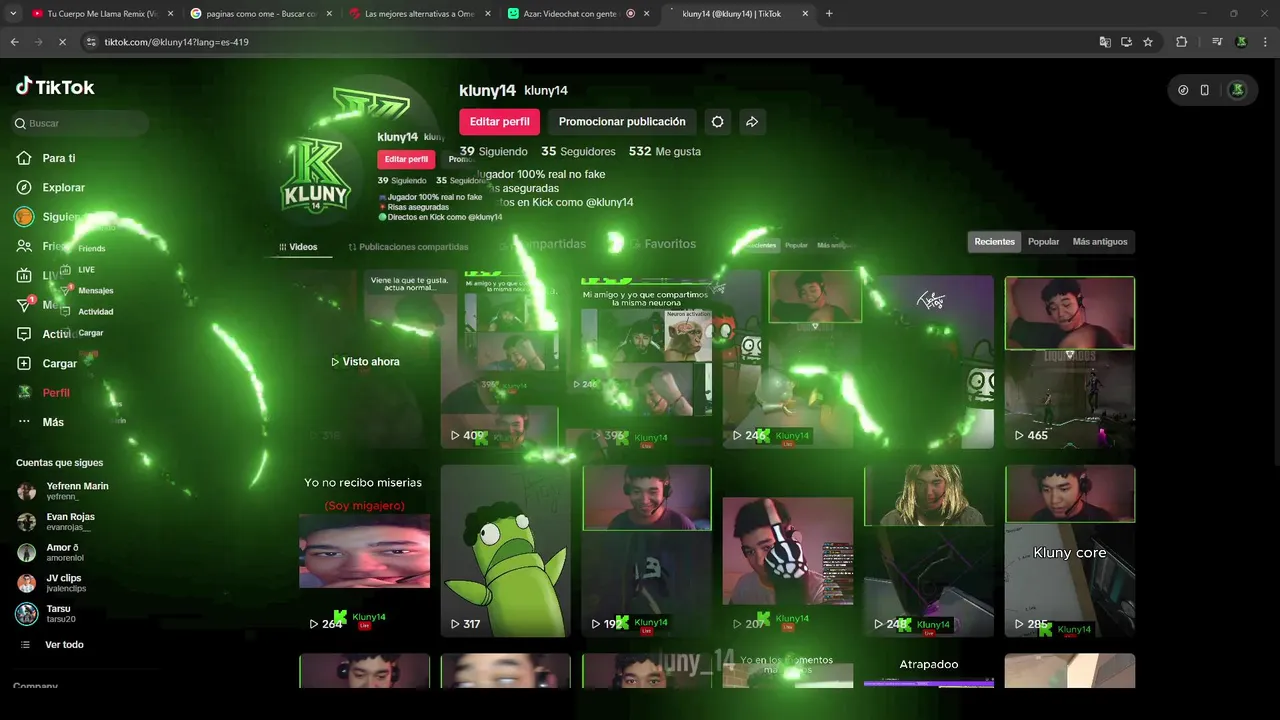The width and height of the screenshot is (1280, 720).
Task: Open the Kluny core video
Action: click(1070, 551)
